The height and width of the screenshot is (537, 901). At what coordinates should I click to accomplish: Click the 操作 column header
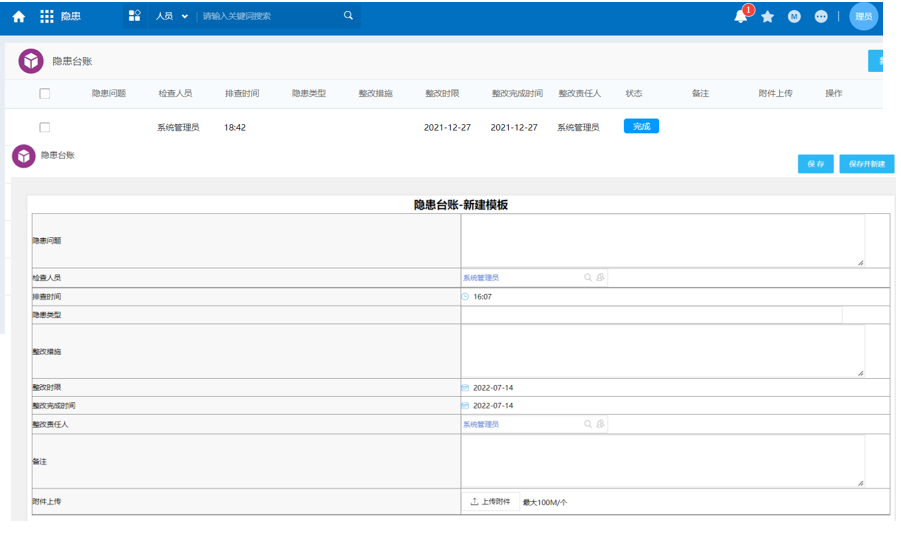(x=834, y=93)
